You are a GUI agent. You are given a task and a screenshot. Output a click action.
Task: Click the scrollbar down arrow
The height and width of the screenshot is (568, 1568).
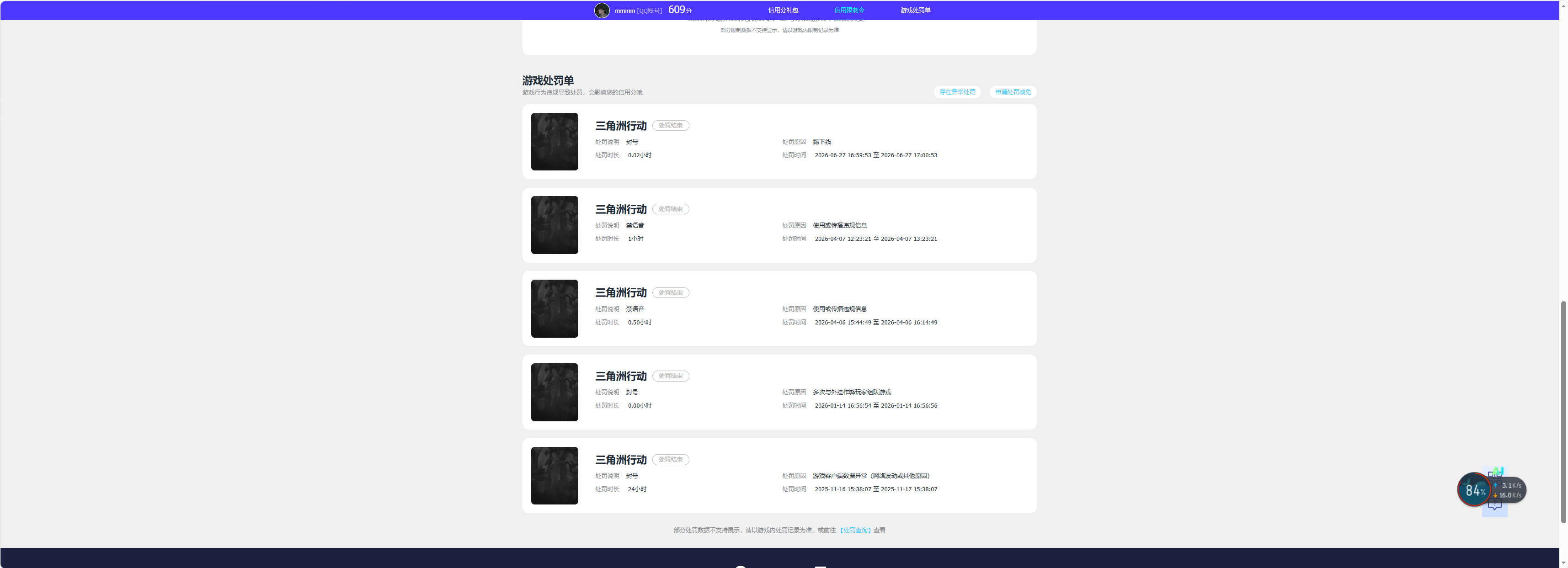point(1563,563)
